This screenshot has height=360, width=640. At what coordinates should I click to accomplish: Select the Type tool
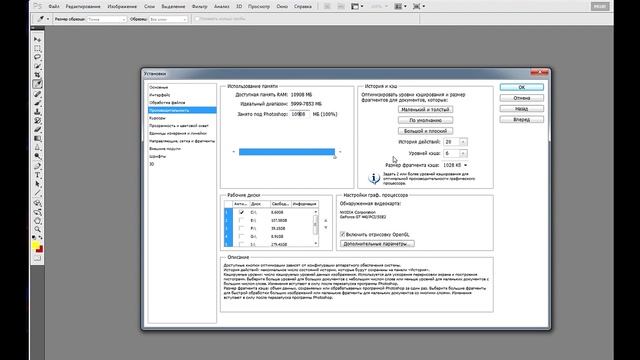pos(37,175)
